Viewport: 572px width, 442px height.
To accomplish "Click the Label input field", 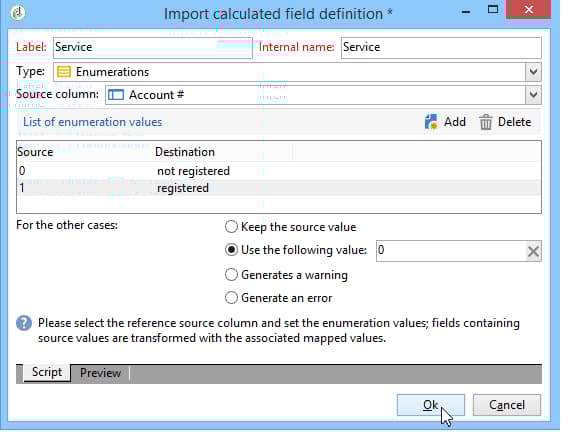I will 153,47.
